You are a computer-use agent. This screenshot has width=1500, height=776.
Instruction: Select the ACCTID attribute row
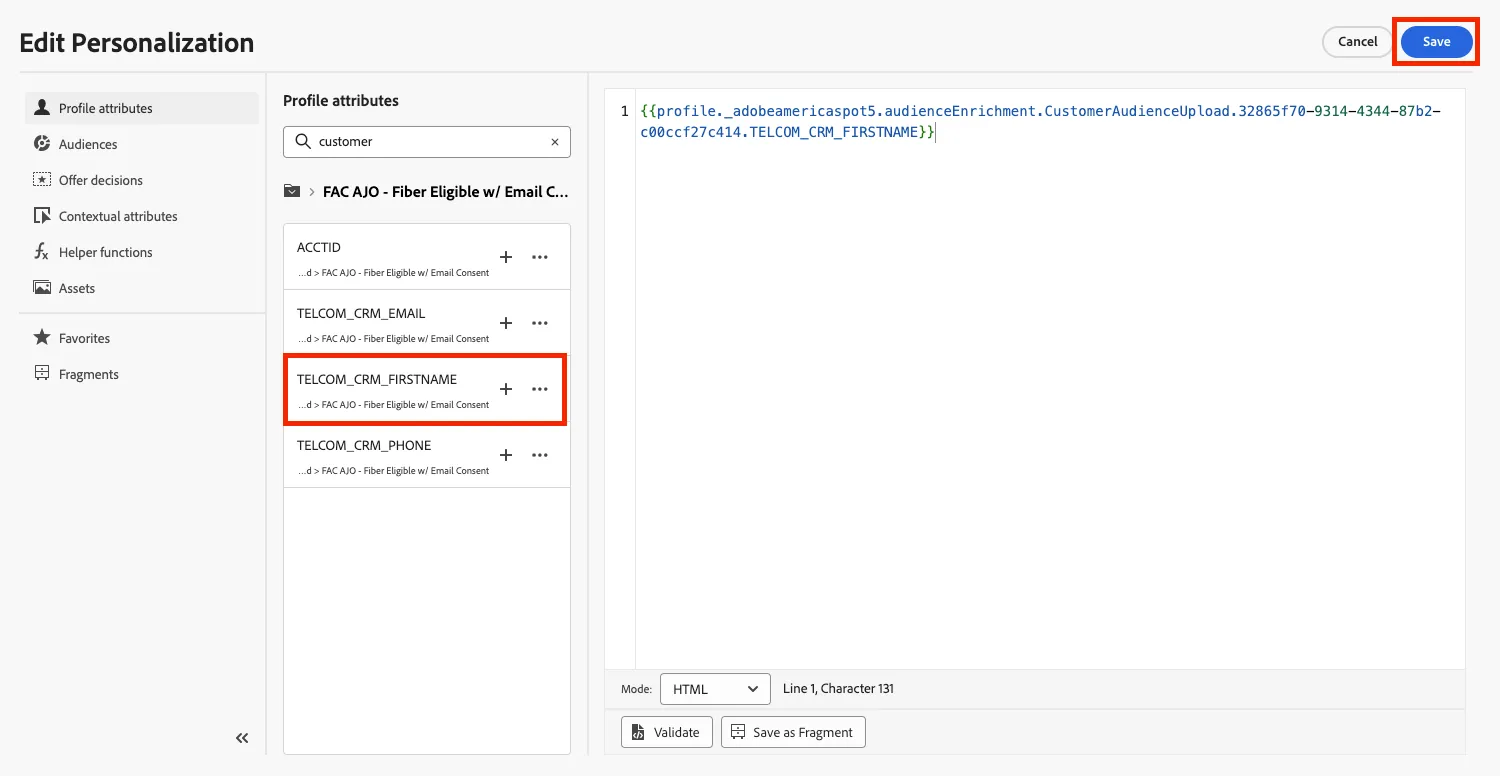coord(427,257)
